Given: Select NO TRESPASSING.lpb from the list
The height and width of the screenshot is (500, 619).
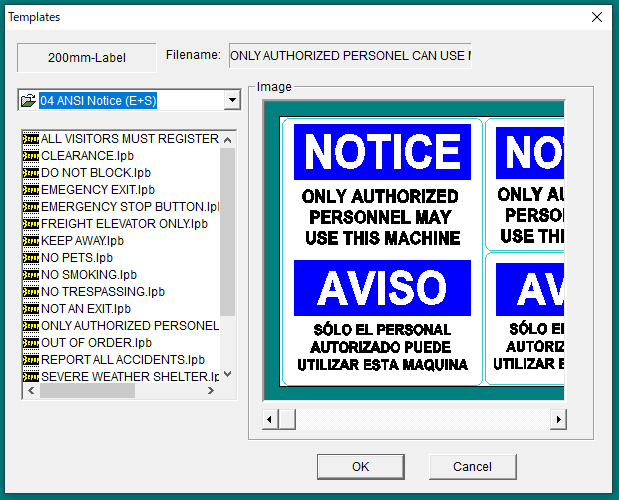Looking at the screenshot, I should 103,292.
